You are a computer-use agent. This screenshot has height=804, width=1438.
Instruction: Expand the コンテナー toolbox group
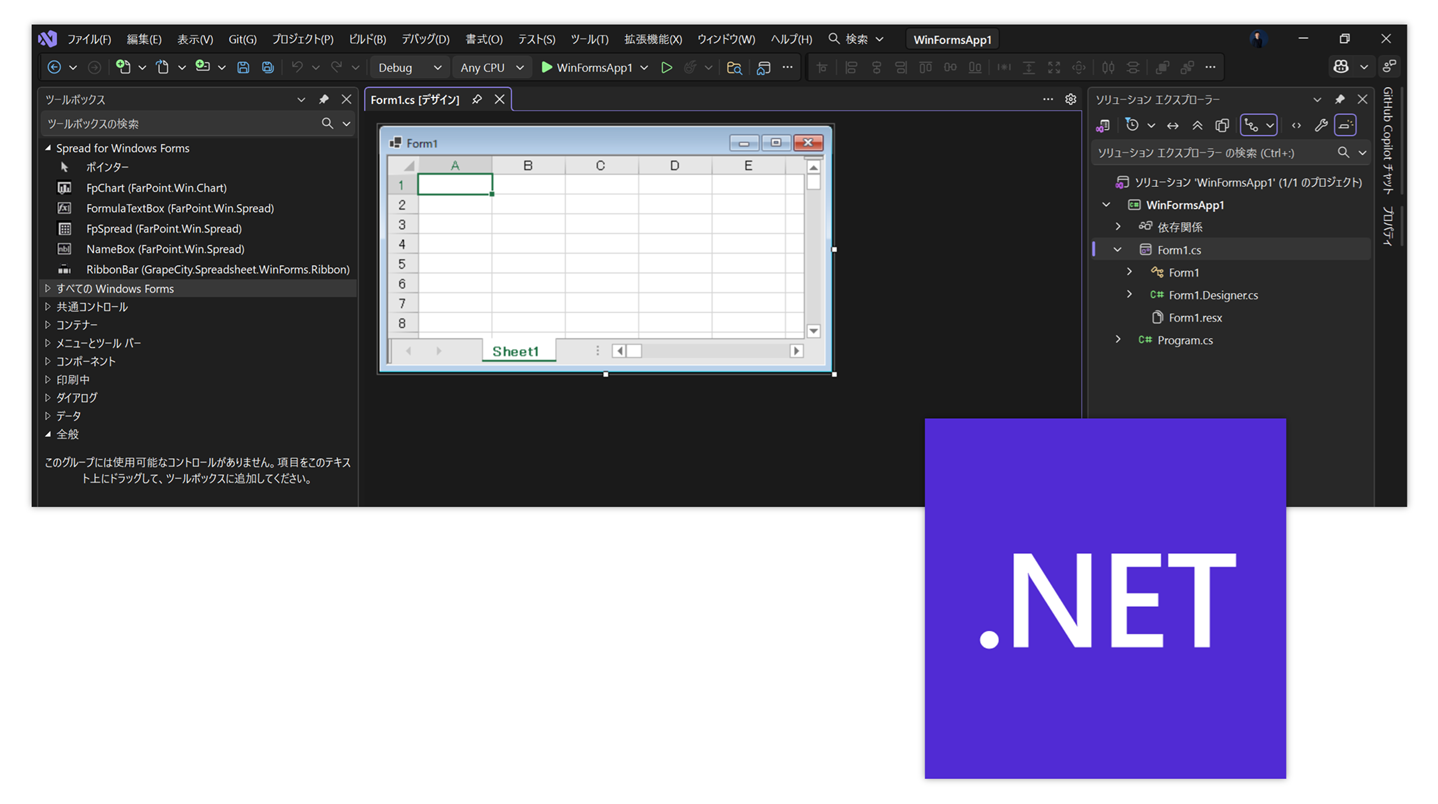[x=47, y=325]
